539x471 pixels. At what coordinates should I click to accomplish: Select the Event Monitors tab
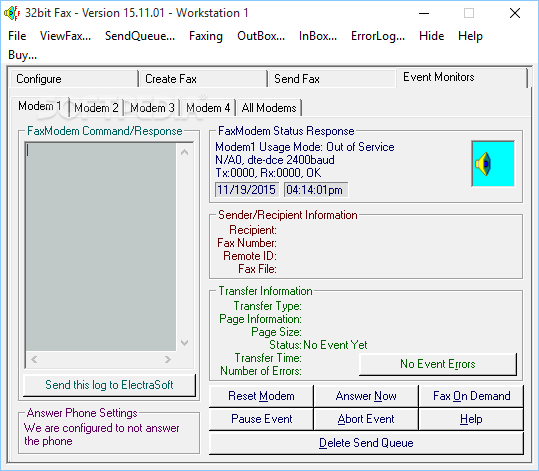click(462, 77)
